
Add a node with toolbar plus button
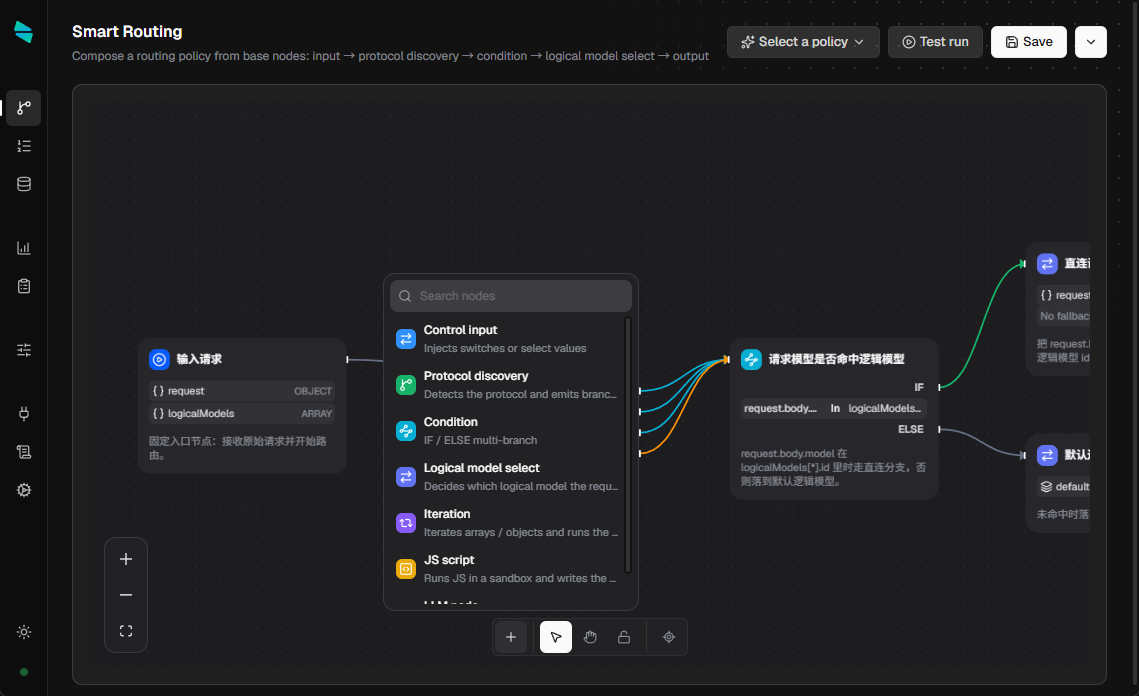511,637
